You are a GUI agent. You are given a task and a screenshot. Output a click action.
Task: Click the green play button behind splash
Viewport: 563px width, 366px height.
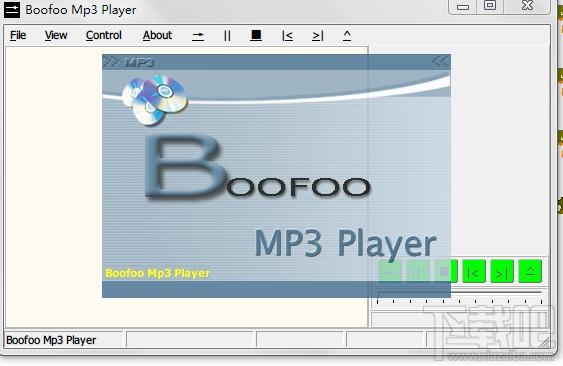click(390, 271)
